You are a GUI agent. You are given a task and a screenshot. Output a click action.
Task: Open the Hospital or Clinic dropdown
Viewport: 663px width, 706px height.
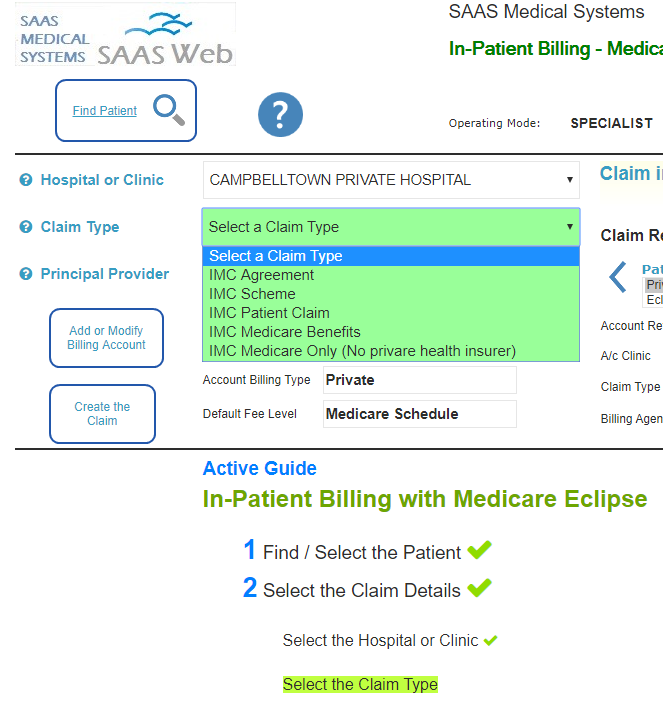click(x=391, y=180)
